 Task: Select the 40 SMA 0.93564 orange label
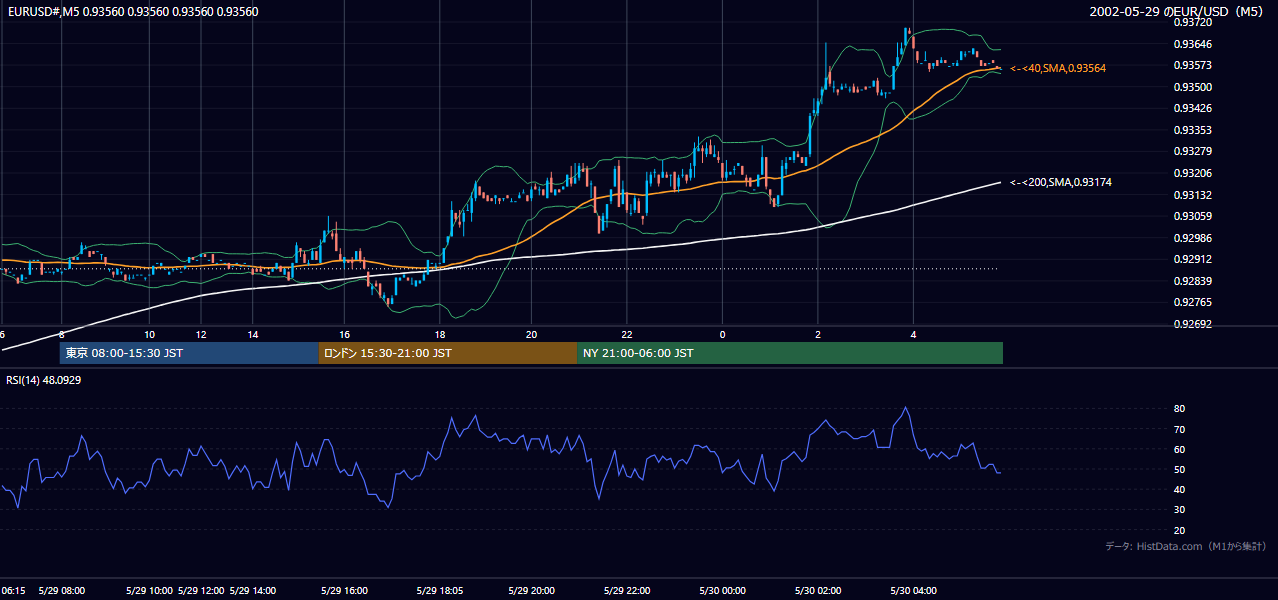(x=1058, y=68)
